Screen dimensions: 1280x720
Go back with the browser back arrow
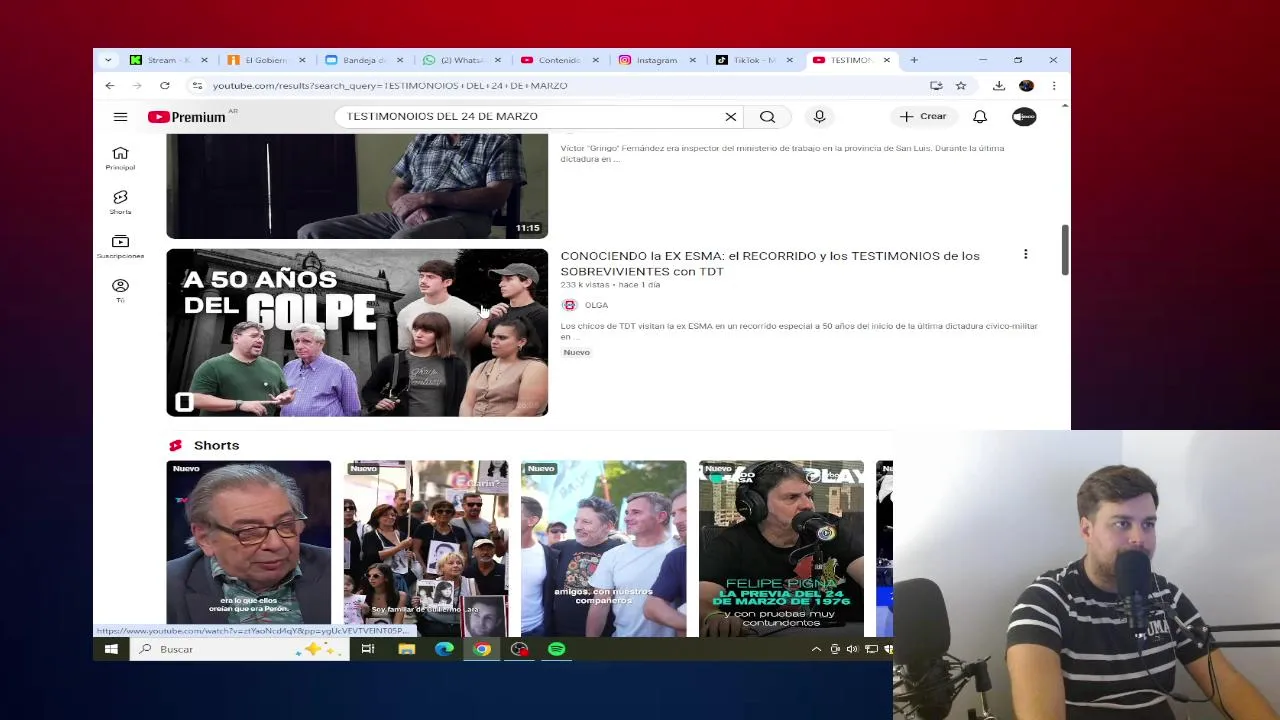(110, 86)
